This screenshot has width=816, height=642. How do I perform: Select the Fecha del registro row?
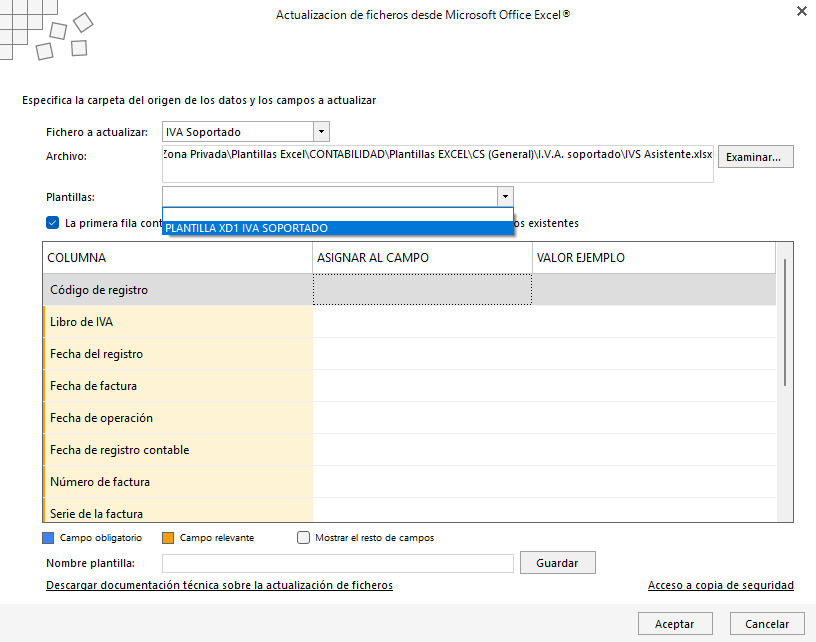[409, 354]
